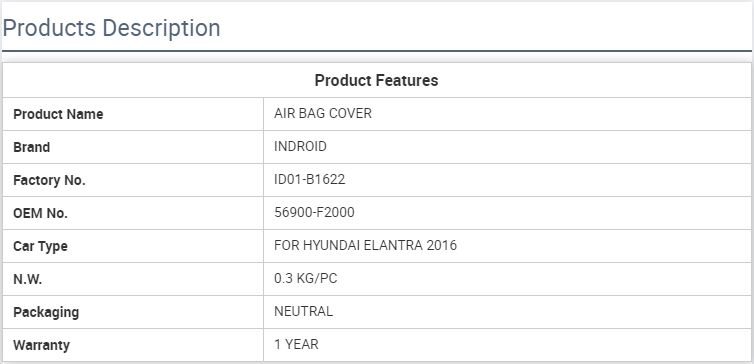Click the Factory No. label
Viewport: 754px width, 364px height.
pos(49,180)
